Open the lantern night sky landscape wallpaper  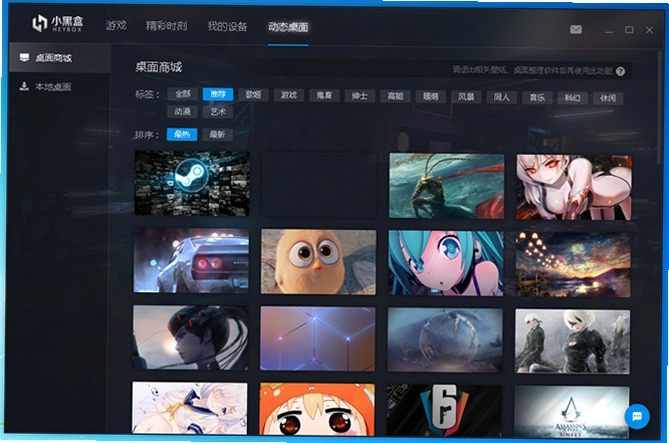pos(573,265)
